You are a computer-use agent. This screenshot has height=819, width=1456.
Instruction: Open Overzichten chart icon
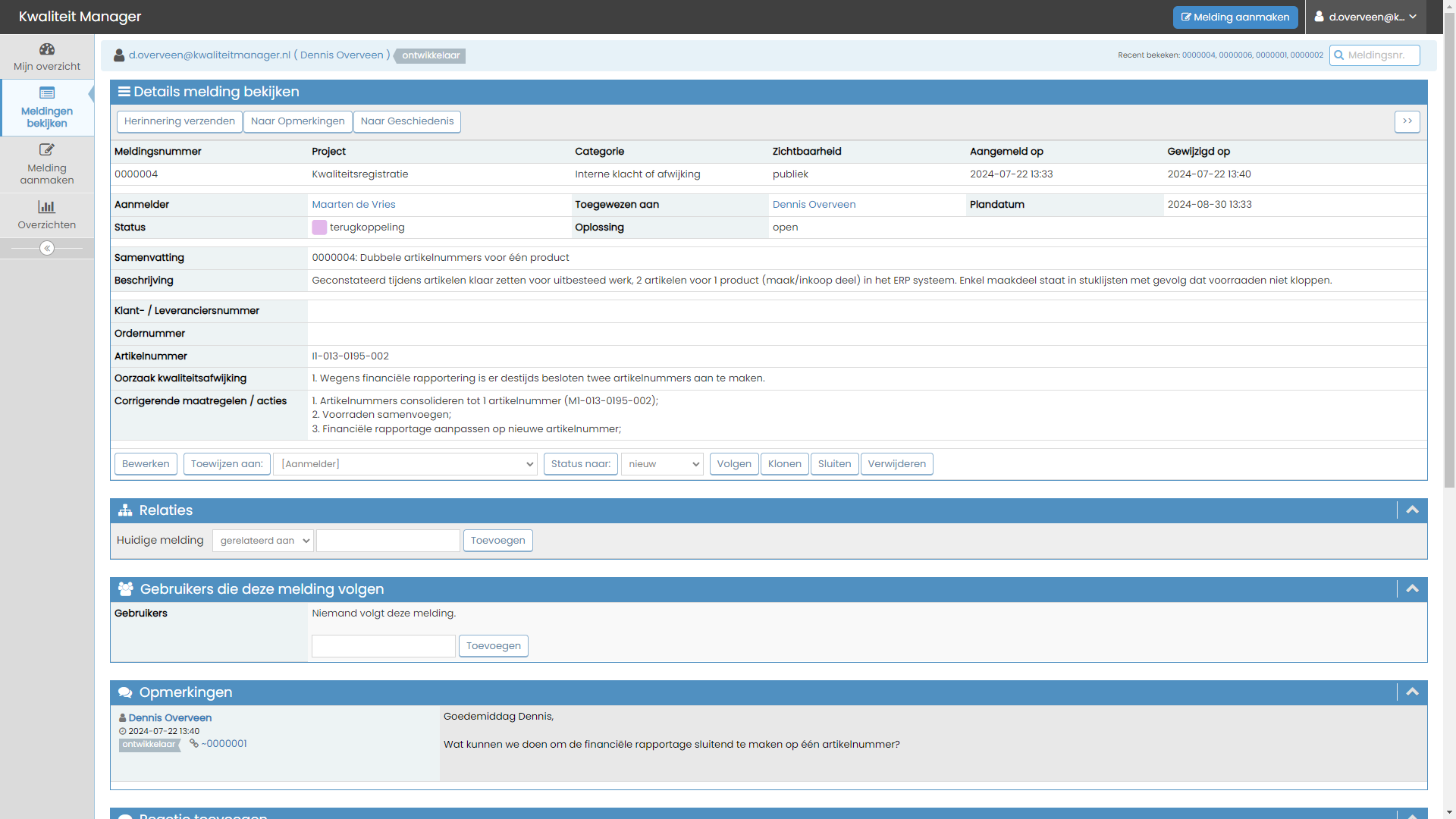coord(47,206)
